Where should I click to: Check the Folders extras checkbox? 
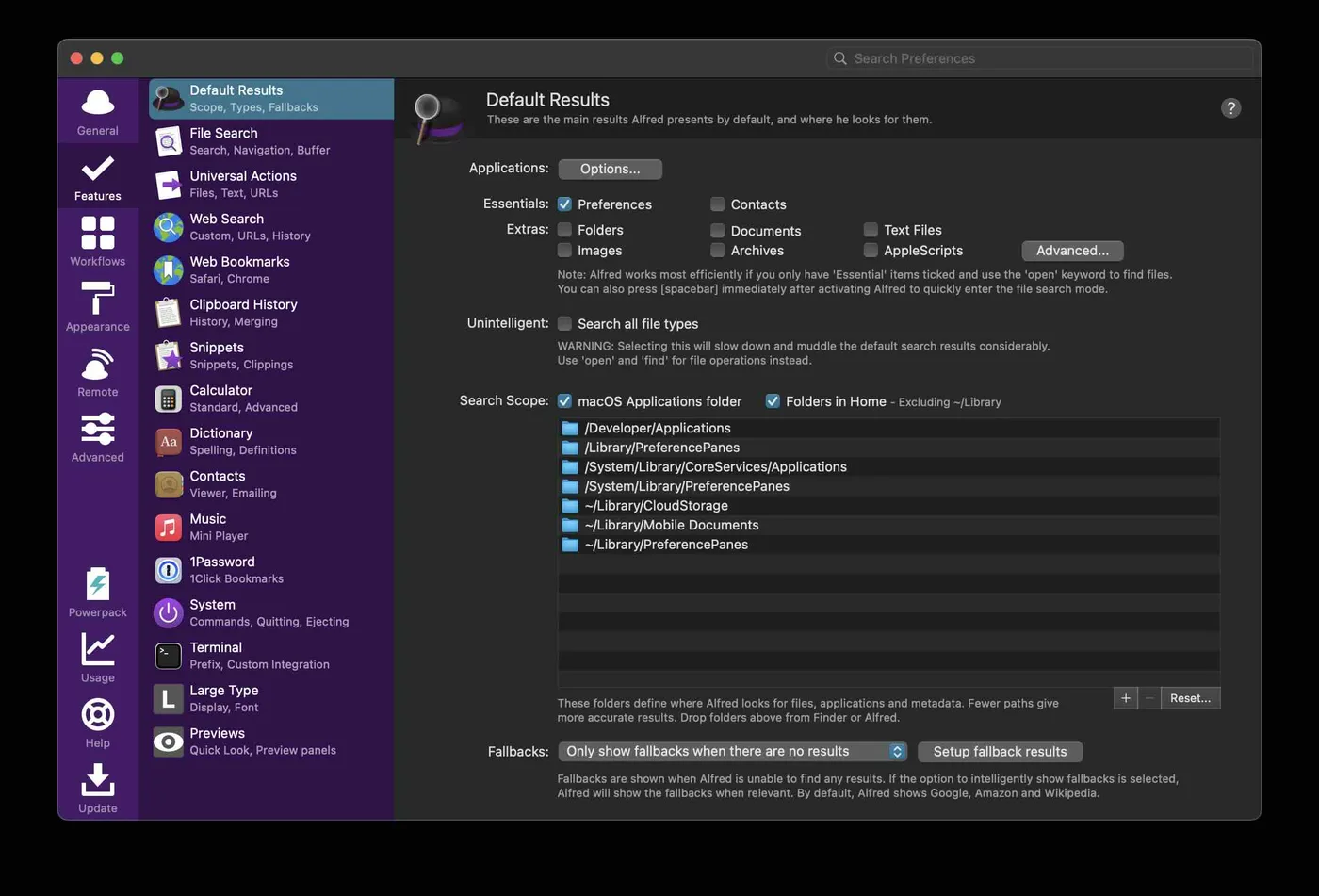click(x=564, y=229)
